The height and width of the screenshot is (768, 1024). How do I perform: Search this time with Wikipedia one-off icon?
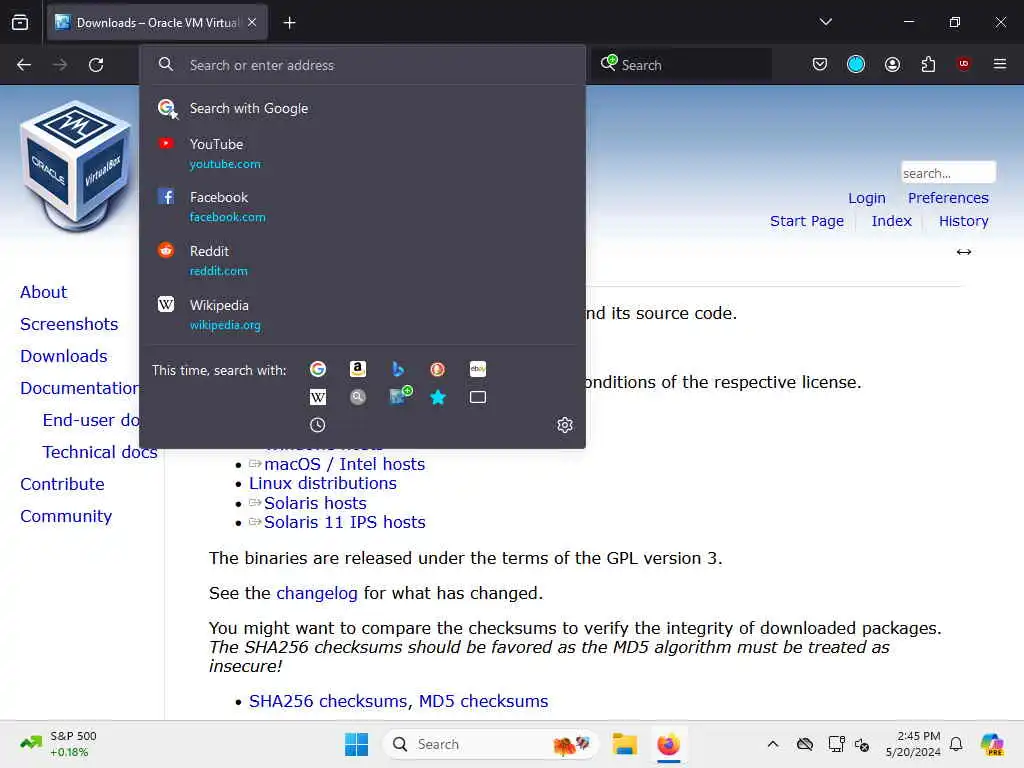(x=317, y=397)
